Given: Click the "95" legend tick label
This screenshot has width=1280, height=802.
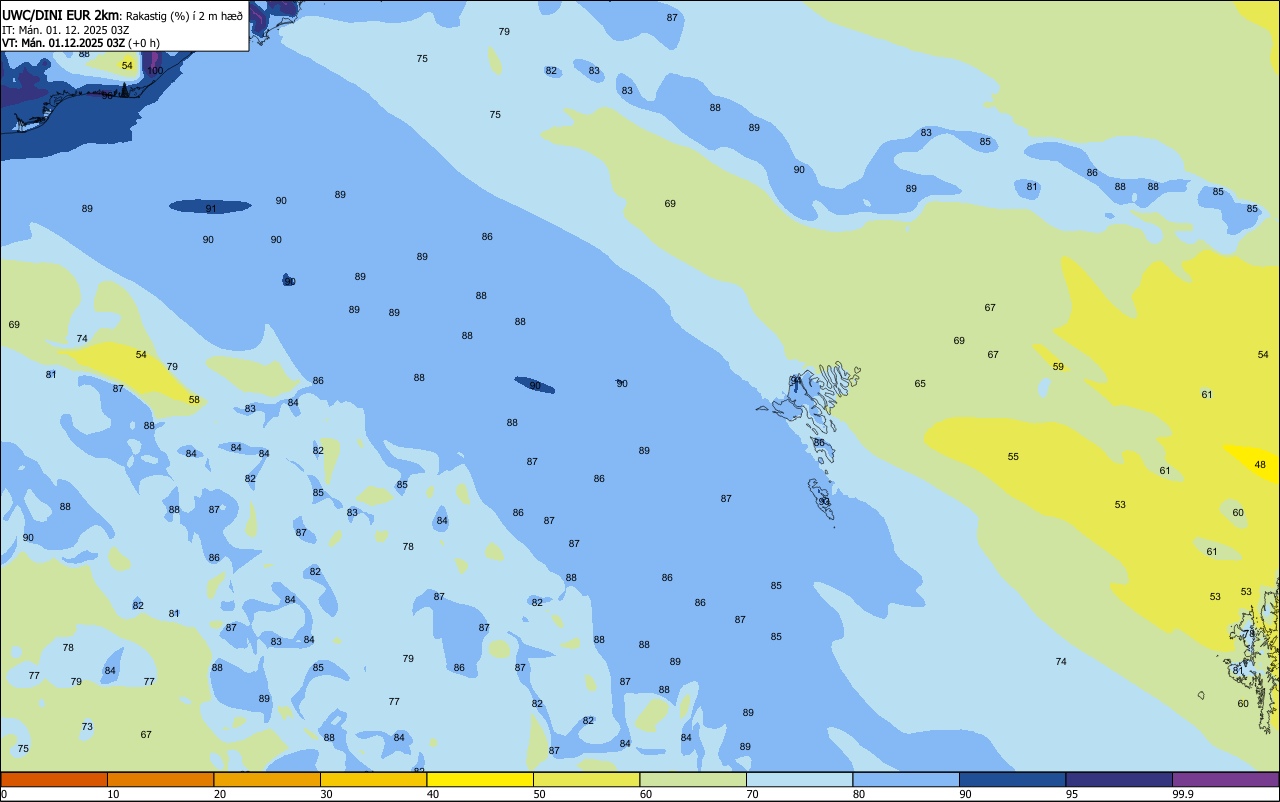Looking at the screenshot, I should pyautogui.click(x=1072, y=794).
